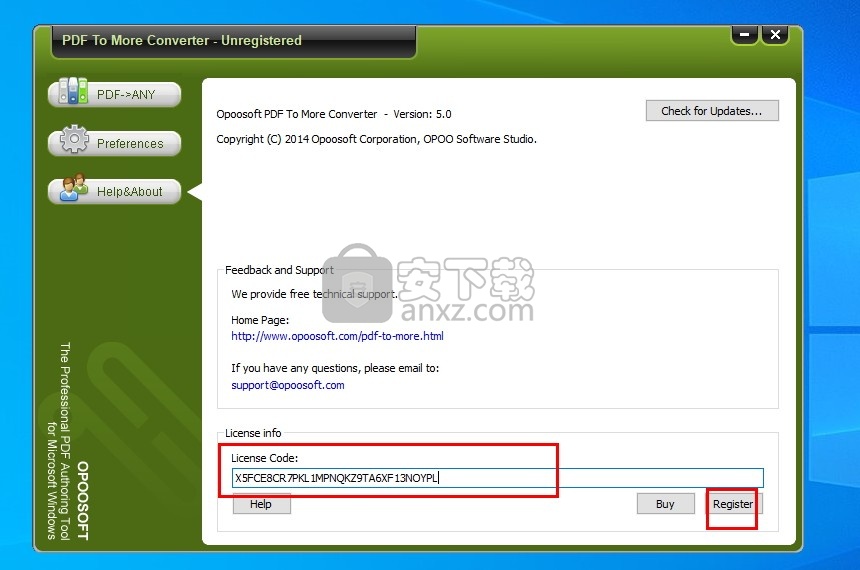860x570 pixels.
Task: Close the PDF To More Converter window
Action: click(775, 35)
